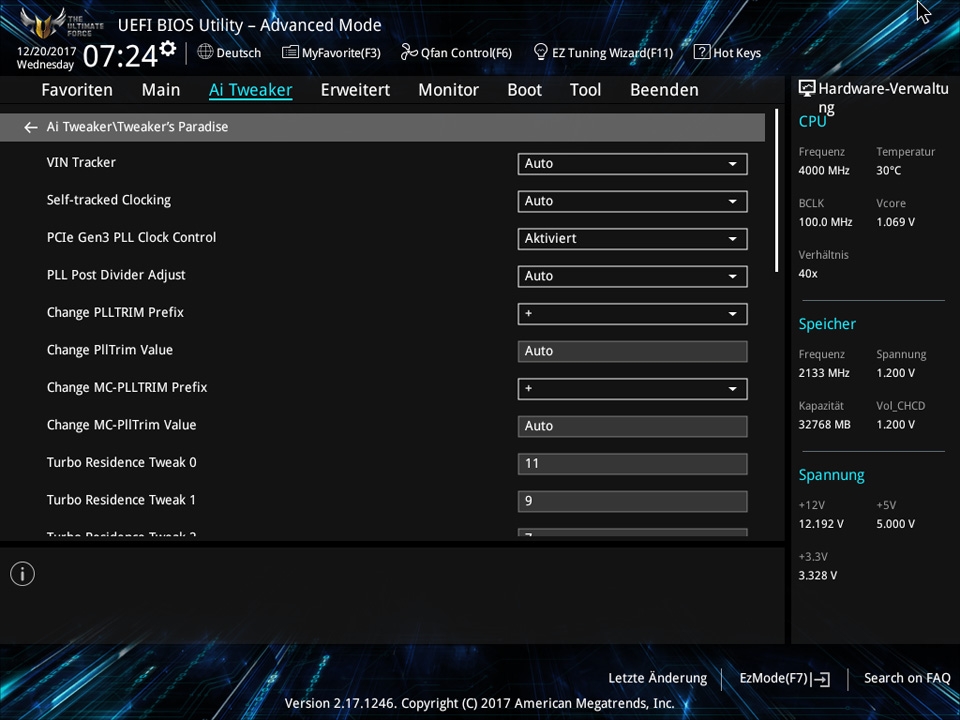Click the CPU temperature 30°C value
Screen dimensions: 960x720
[x=888, y=171]
